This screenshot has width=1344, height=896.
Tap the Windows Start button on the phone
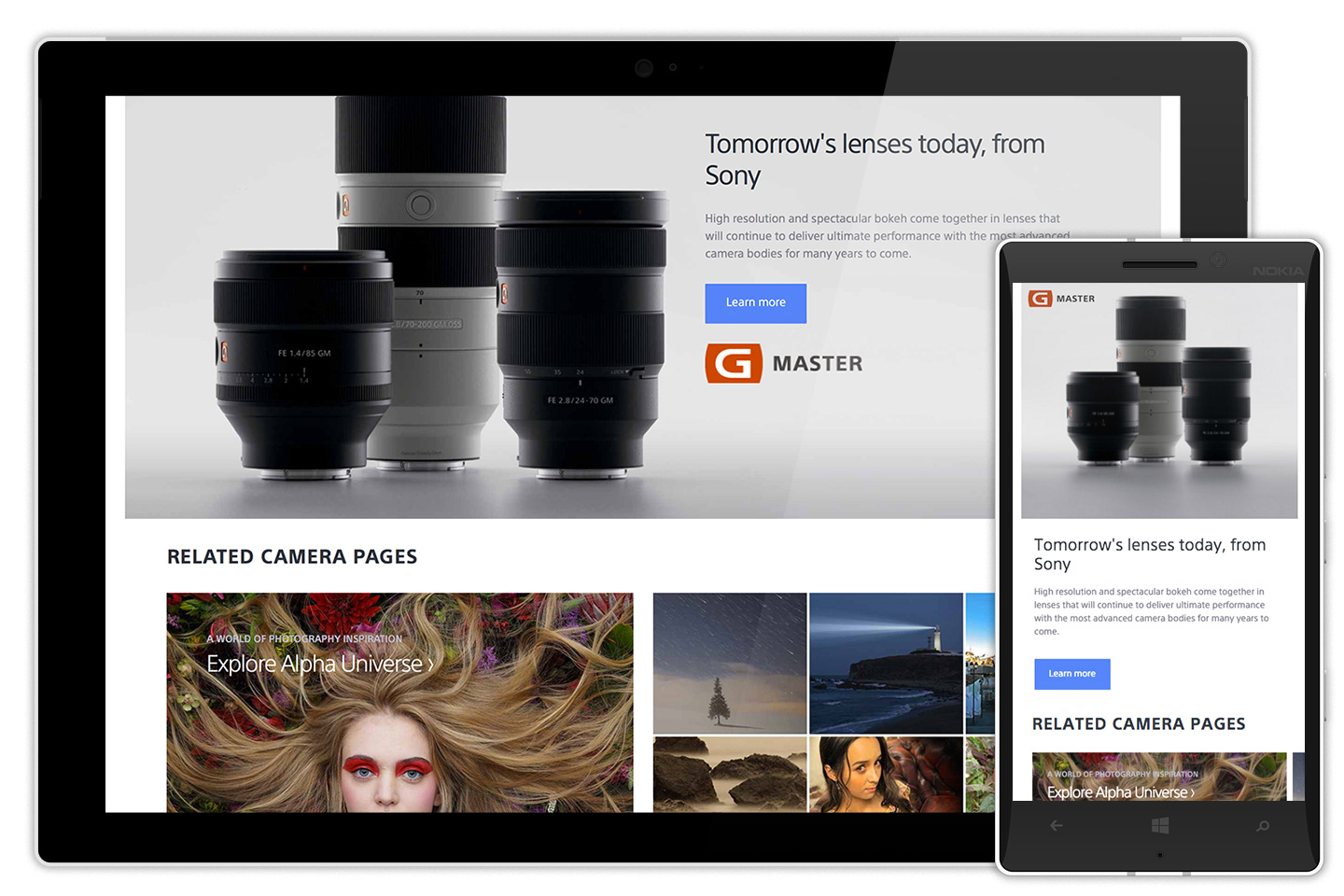point(1159,826)
